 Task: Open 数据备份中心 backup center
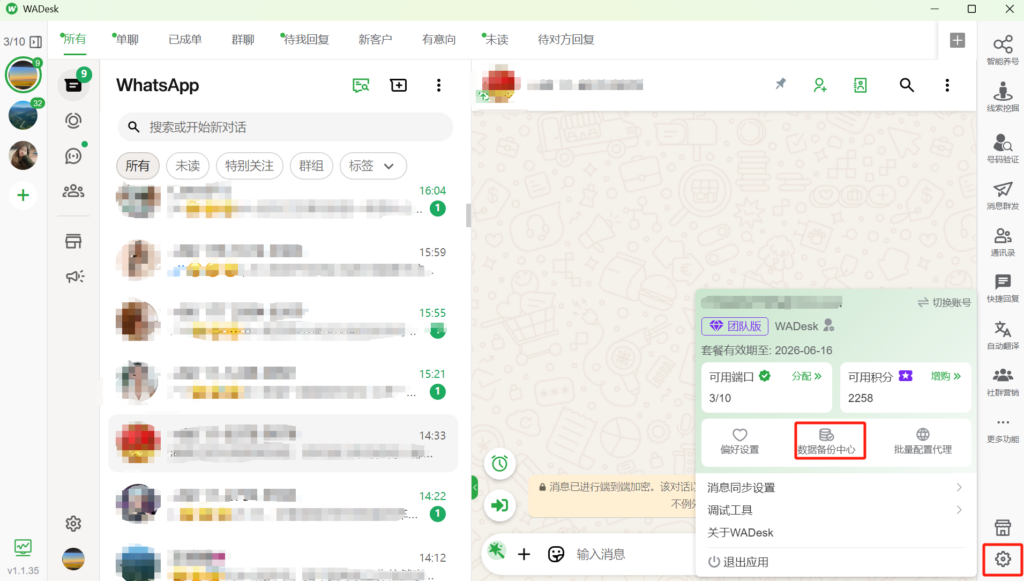pos(826,442)
